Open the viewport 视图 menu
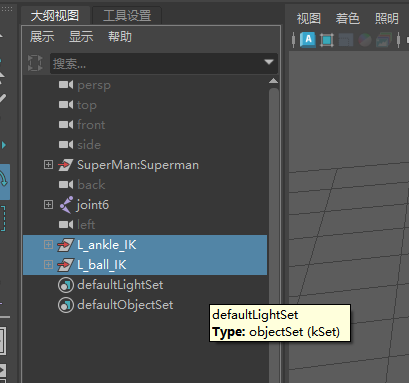Image resolution: width=409 pixels, height=383 pixels. (x=309, y=18)
